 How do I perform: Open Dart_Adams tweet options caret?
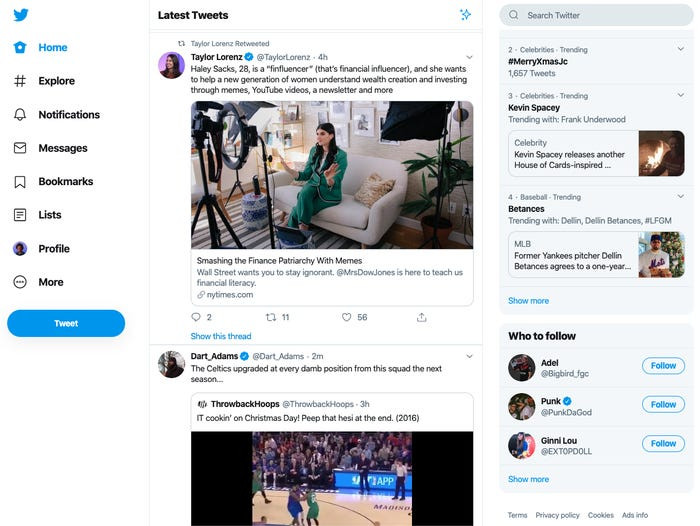click(469, 356)
